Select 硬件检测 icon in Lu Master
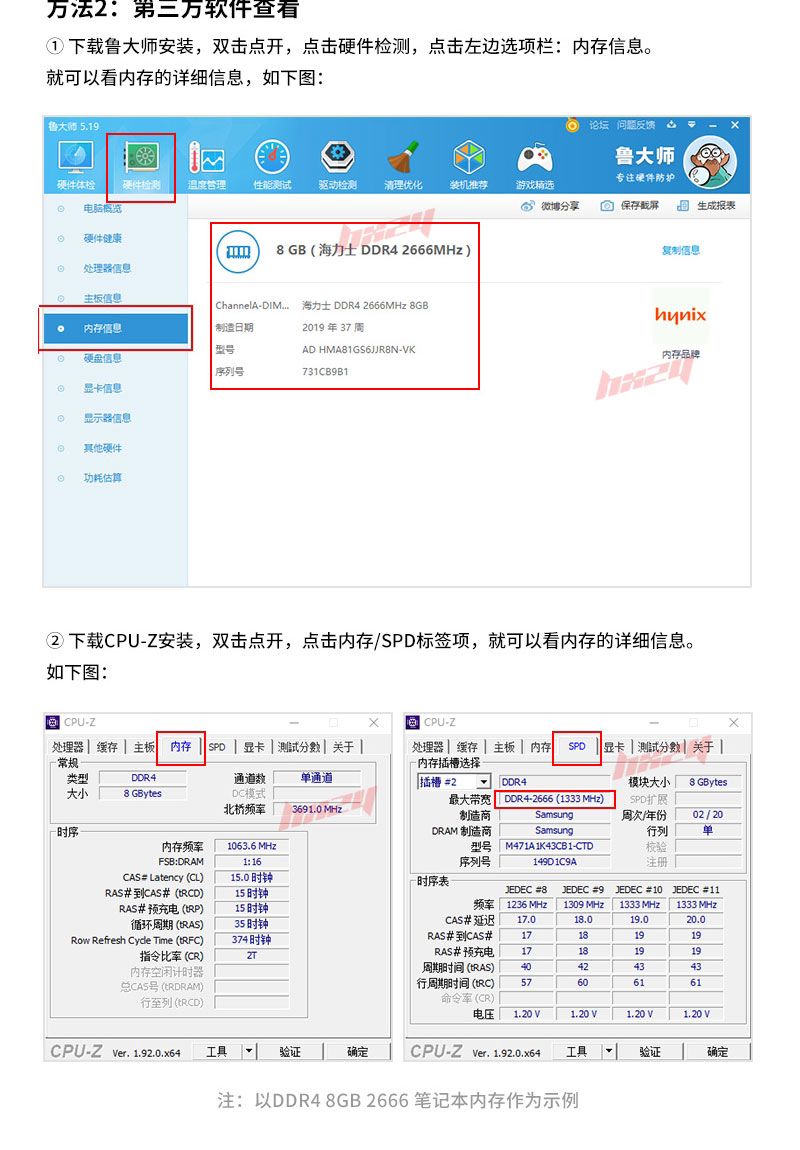The image size is (800, 1150). 142,165
